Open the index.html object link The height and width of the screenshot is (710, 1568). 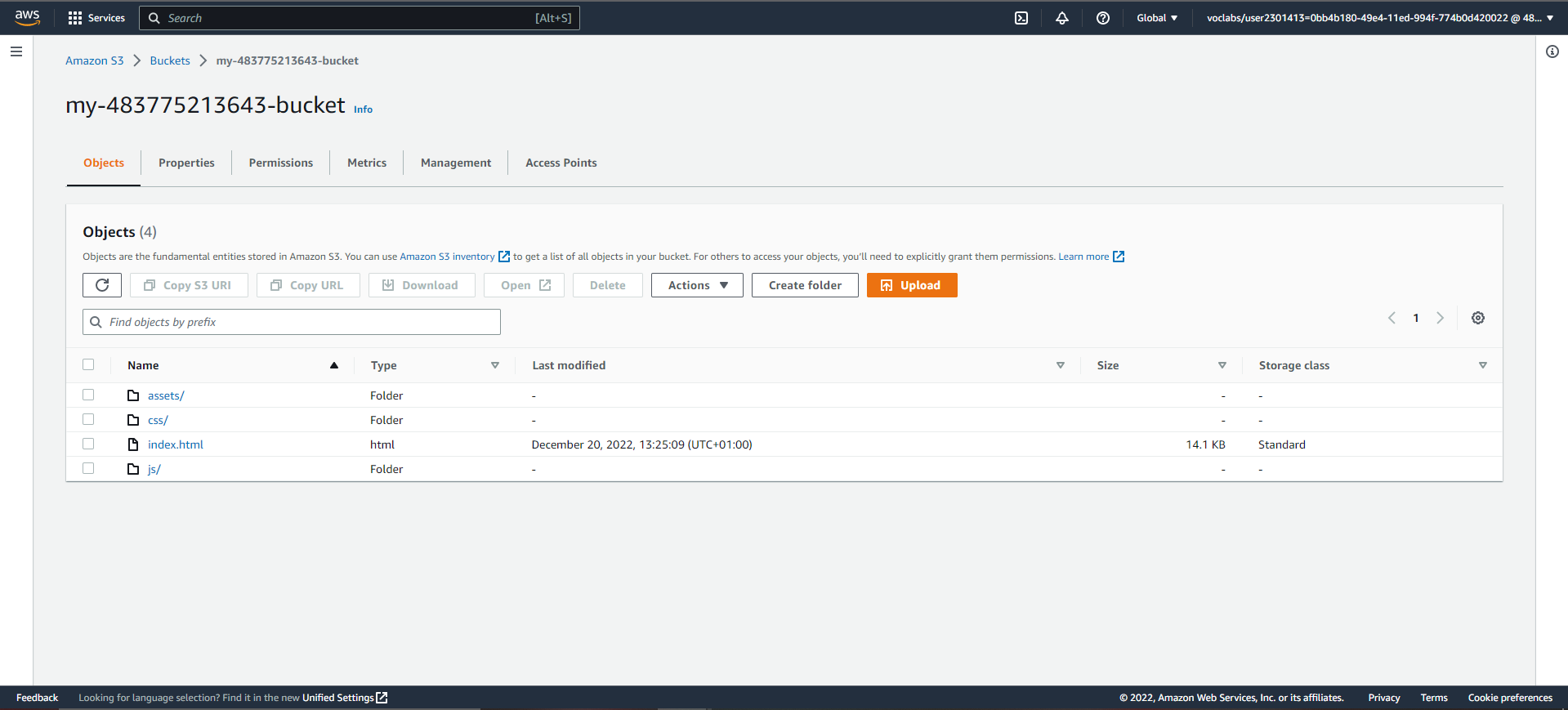176,444
